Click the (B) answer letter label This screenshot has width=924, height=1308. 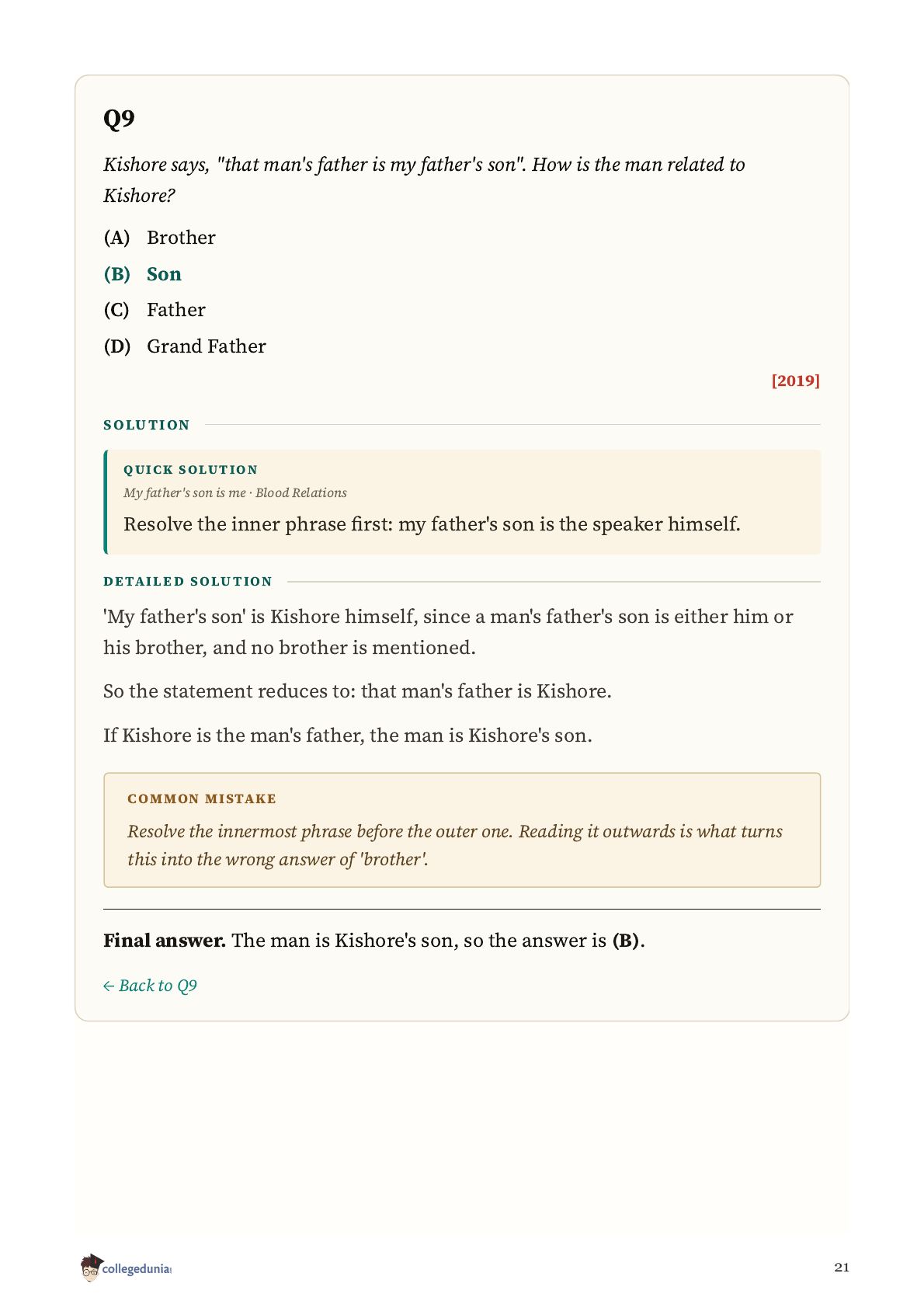pos(117,274)
